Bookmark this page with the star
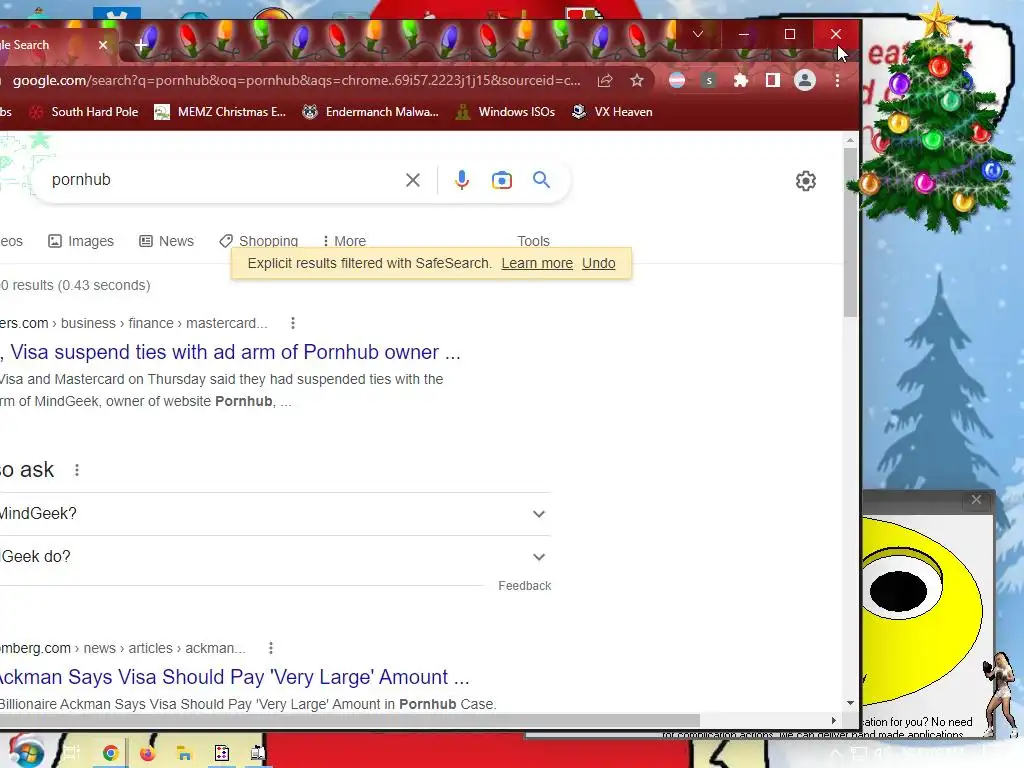Screen dimensions: 1024x768 tap(637, 80)
